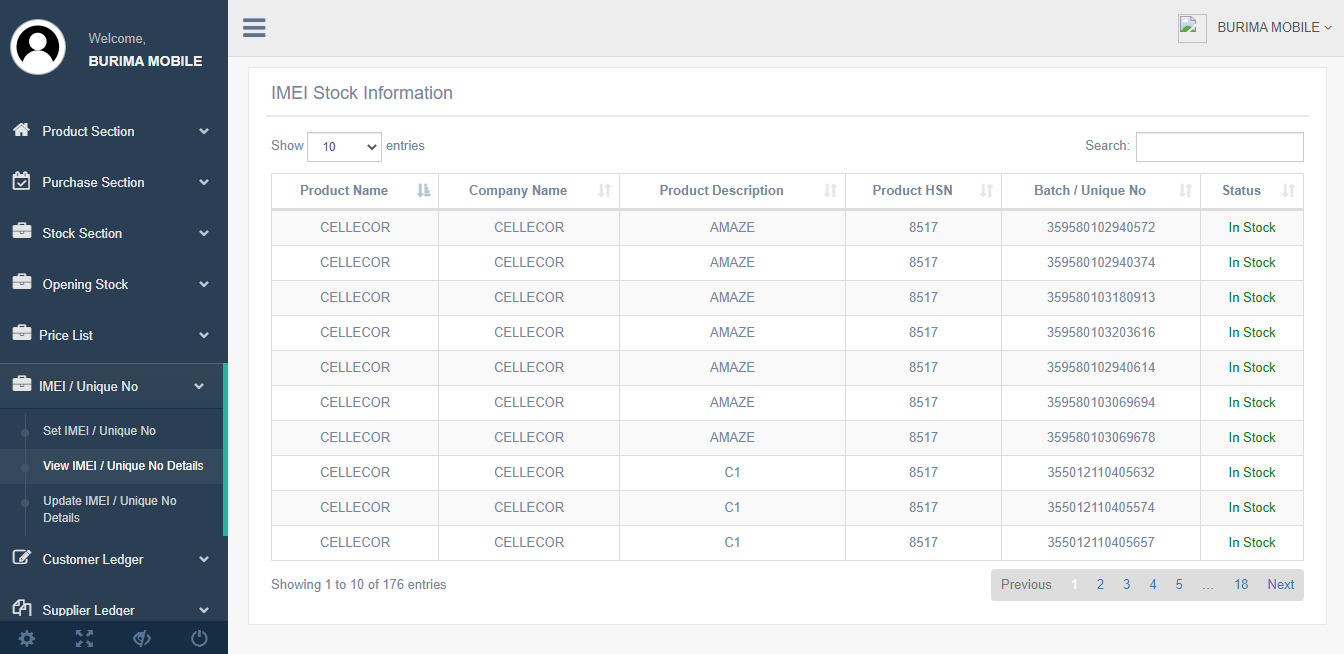The image size is (1344, 654).
Task: Open the Stock Section menu
Action: coord(114,233)
